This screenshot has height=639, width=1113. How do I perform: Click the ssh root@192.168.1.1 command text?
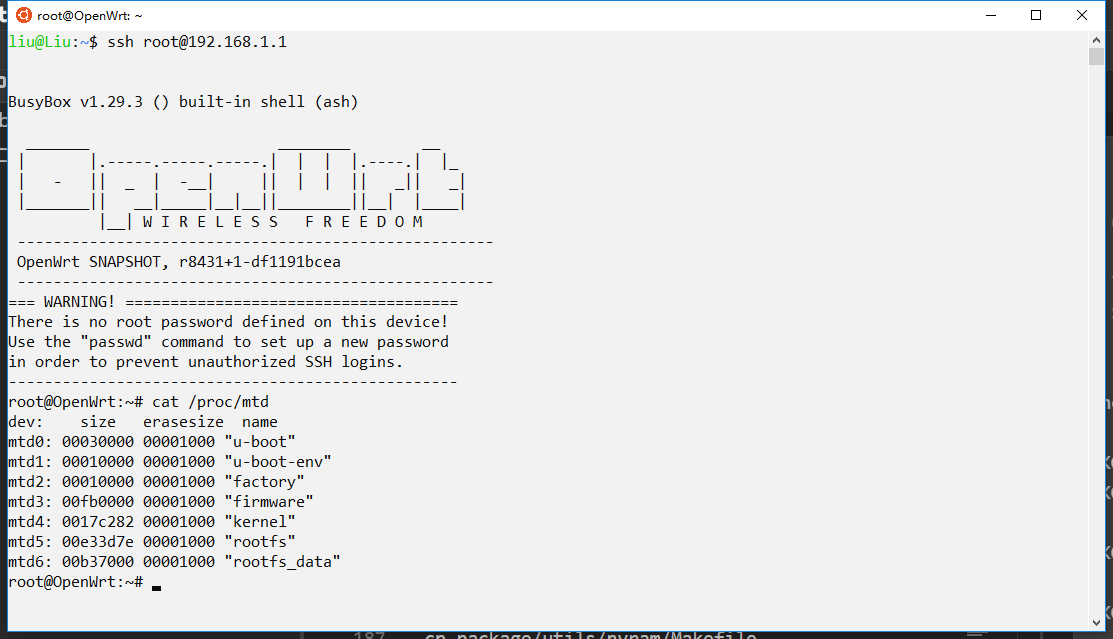[x=197, y=42]
